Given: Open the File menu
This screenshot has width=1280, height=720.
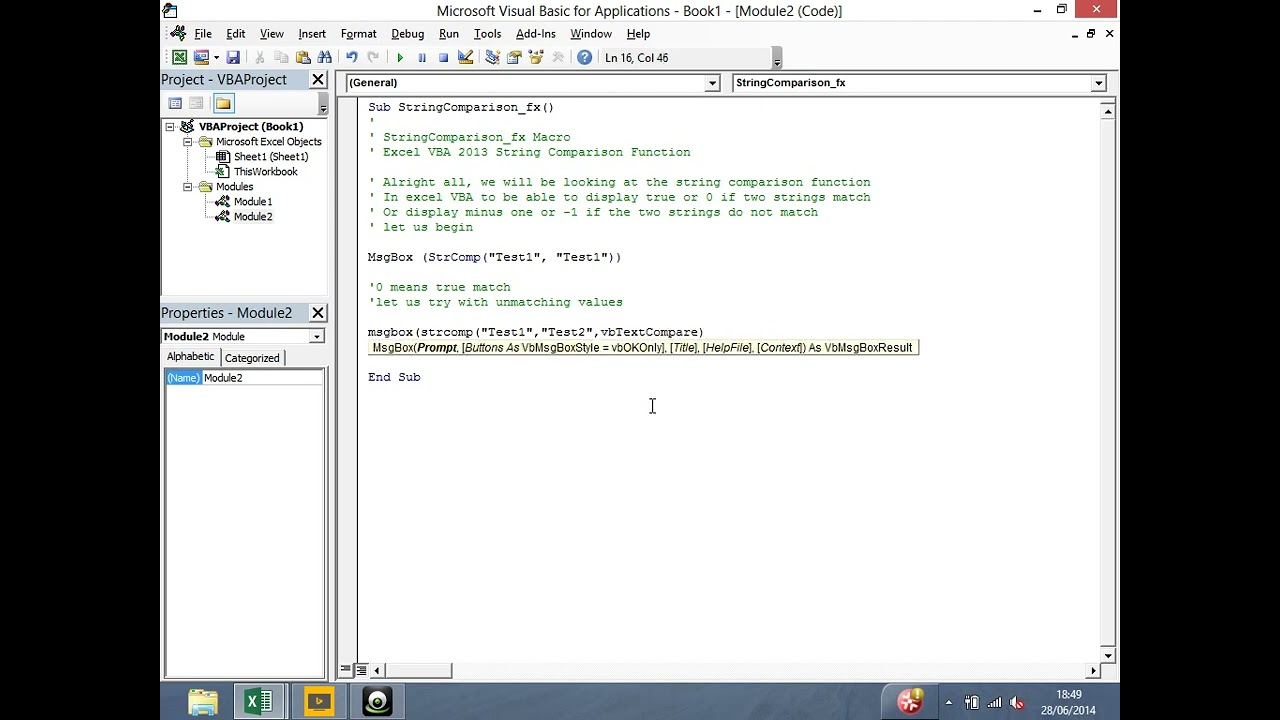Looking at the screenshot, I should pyautogui.click(x=203, y=34).
